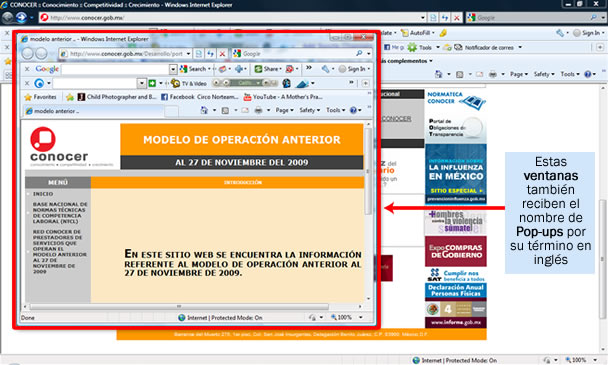Expand the Google toolbar search field dropdown in the popup
The width and height of the screenshot is (608, 365).
click(173, 69)
